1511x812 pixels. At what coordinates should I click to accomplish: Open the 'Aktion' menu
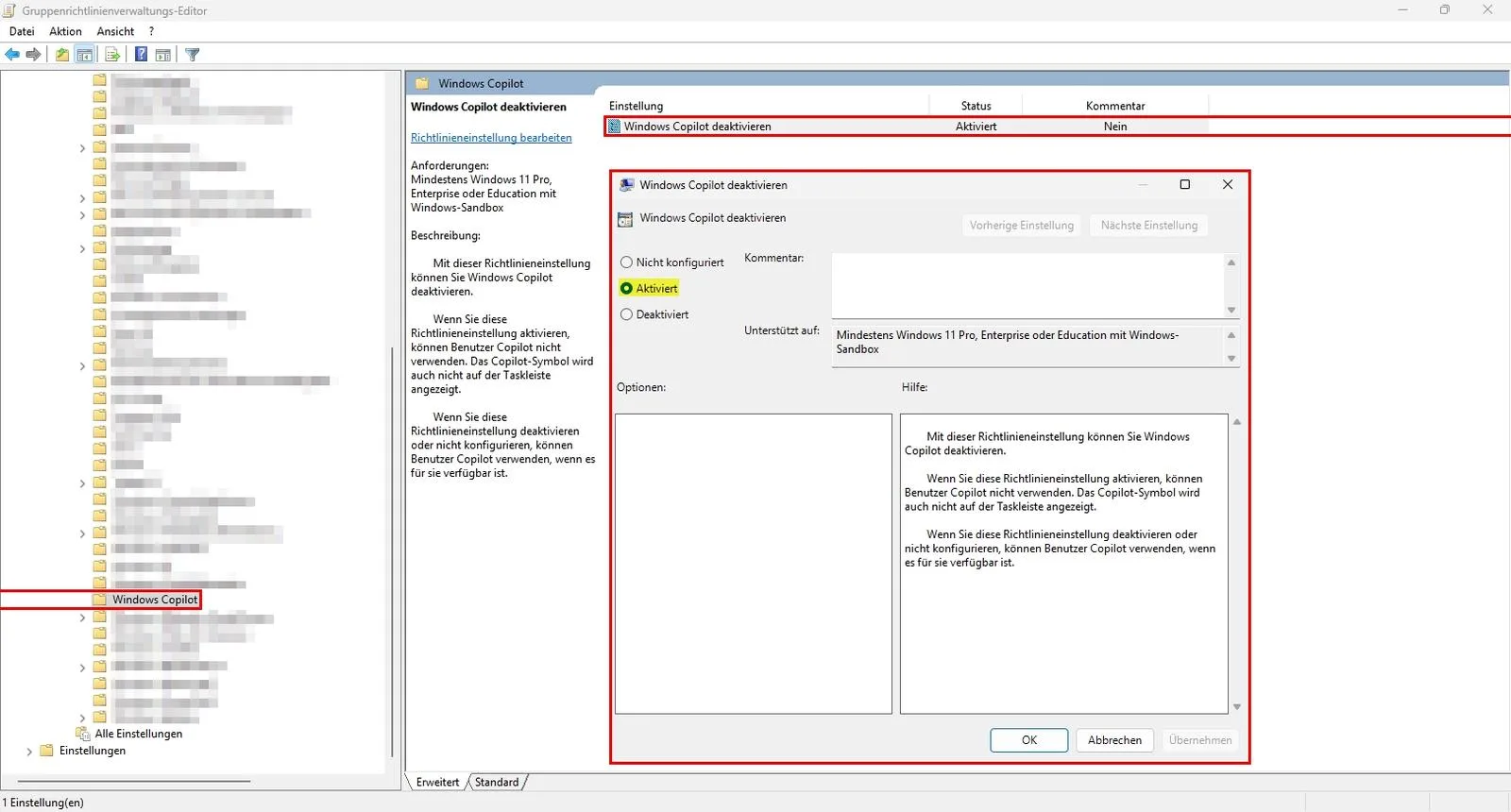coord(65,31)
